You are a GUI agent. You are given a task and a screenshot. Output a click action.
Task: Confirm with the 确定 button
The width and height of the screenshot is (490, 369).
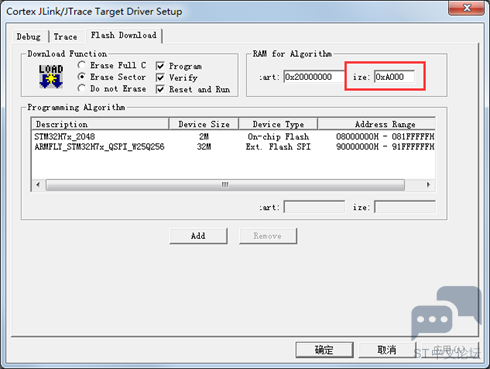(324, 350)
